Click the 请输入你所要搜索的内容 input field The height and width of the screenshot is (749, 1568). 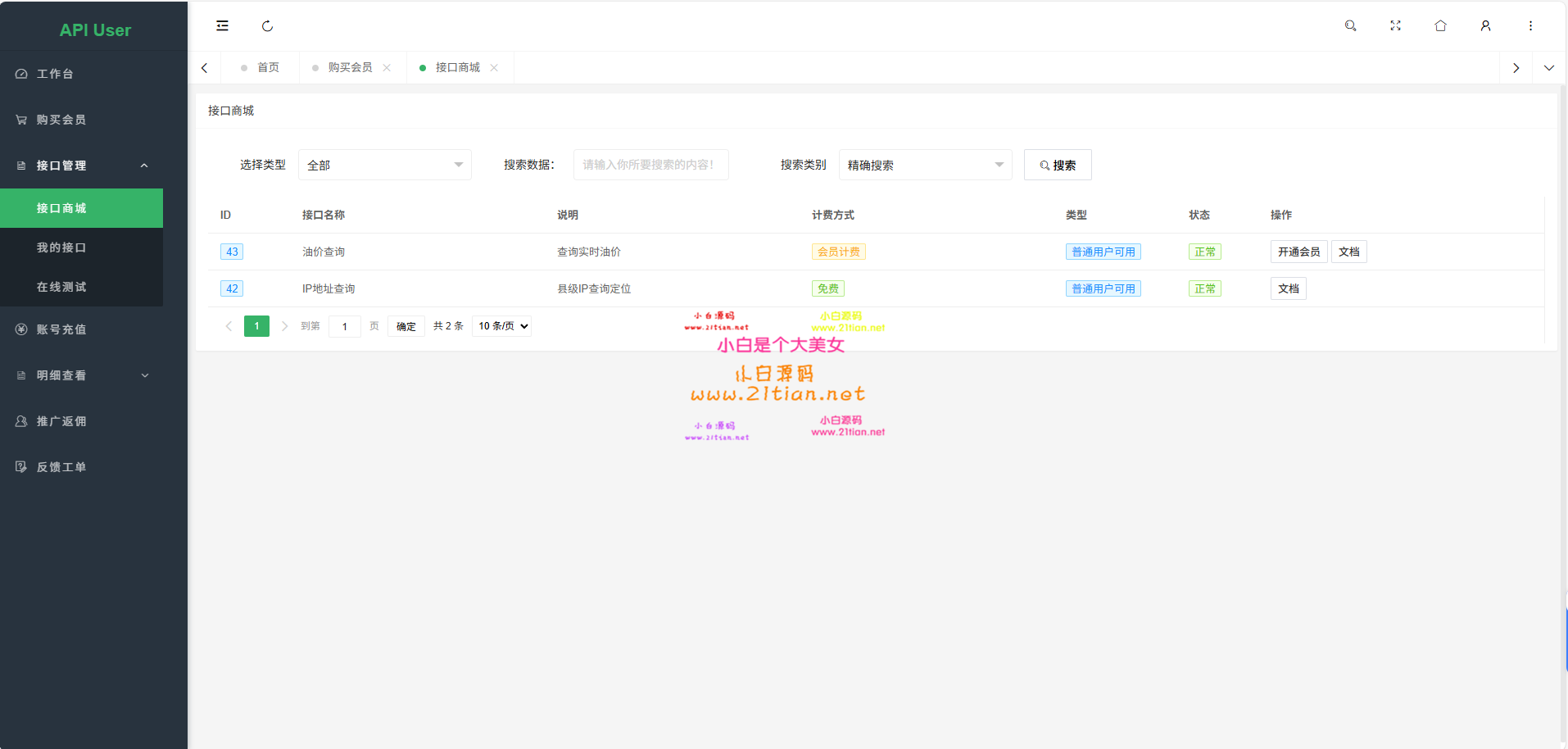click(x=650, y=165)
